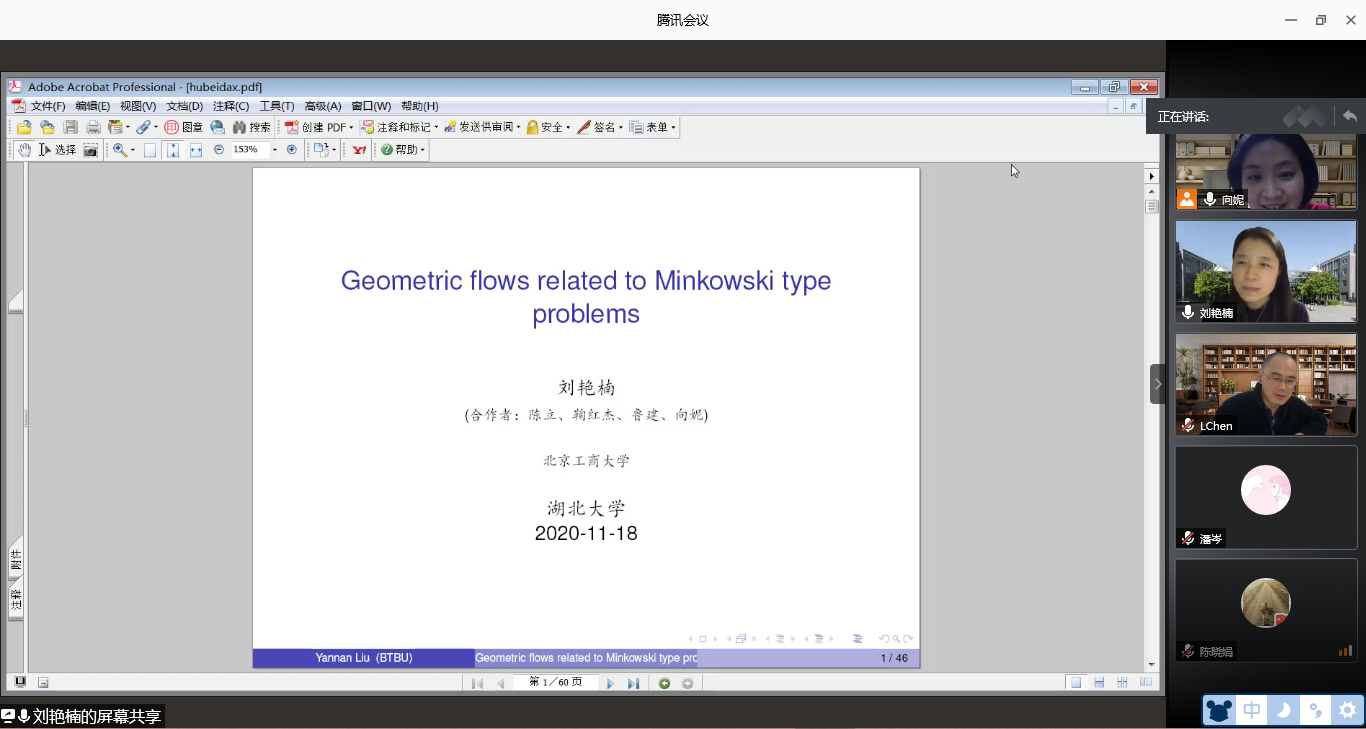Toggle Chinese input mode 中 button
Screen dimensions: 1366x729
(1251, 710)
